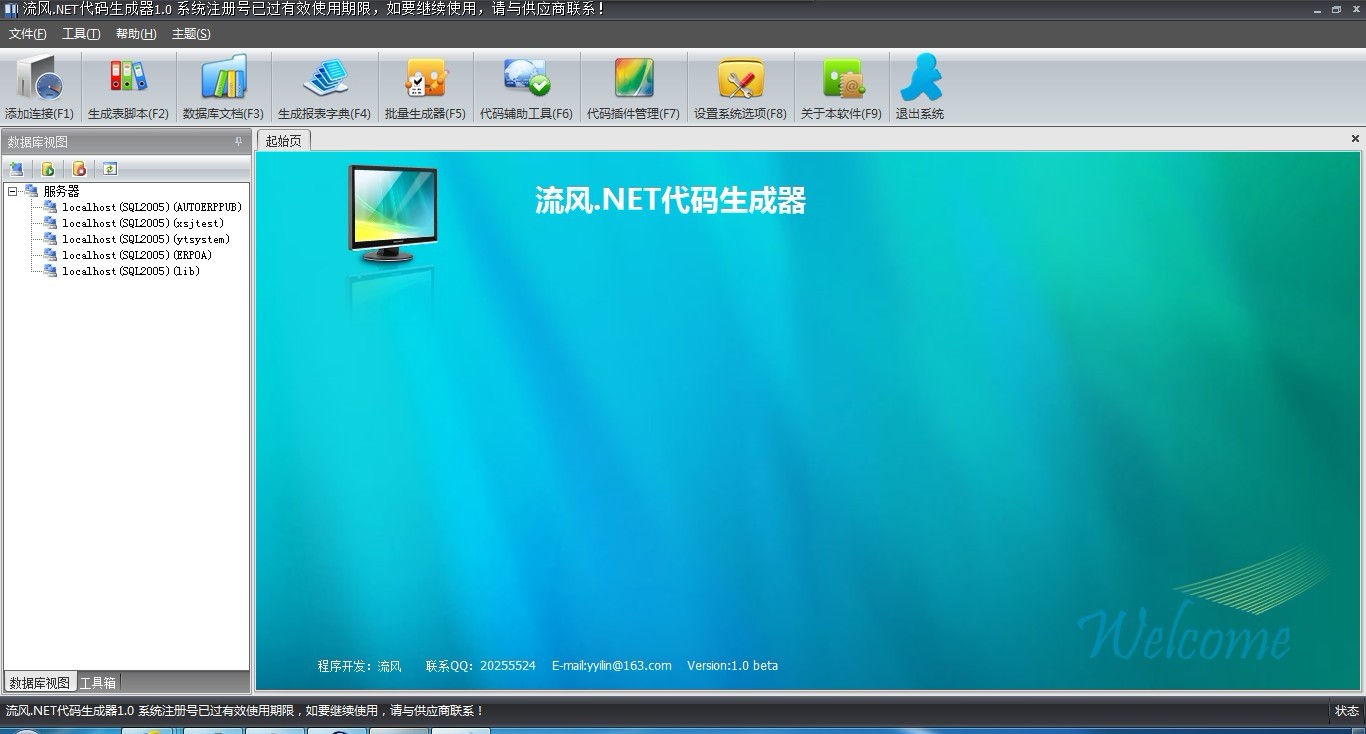1366x734 pixels.
Task: Open the 文件(F) menu
Action: click(28, 34)
